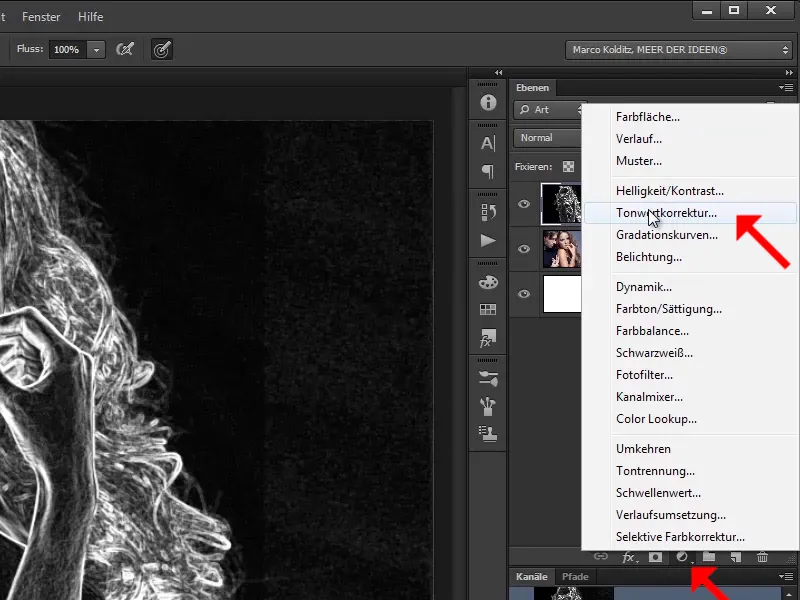Screen dimensions: 800x600
Task: Enable airbrush mode next to Fluss
Action: (x=125, y=49)
